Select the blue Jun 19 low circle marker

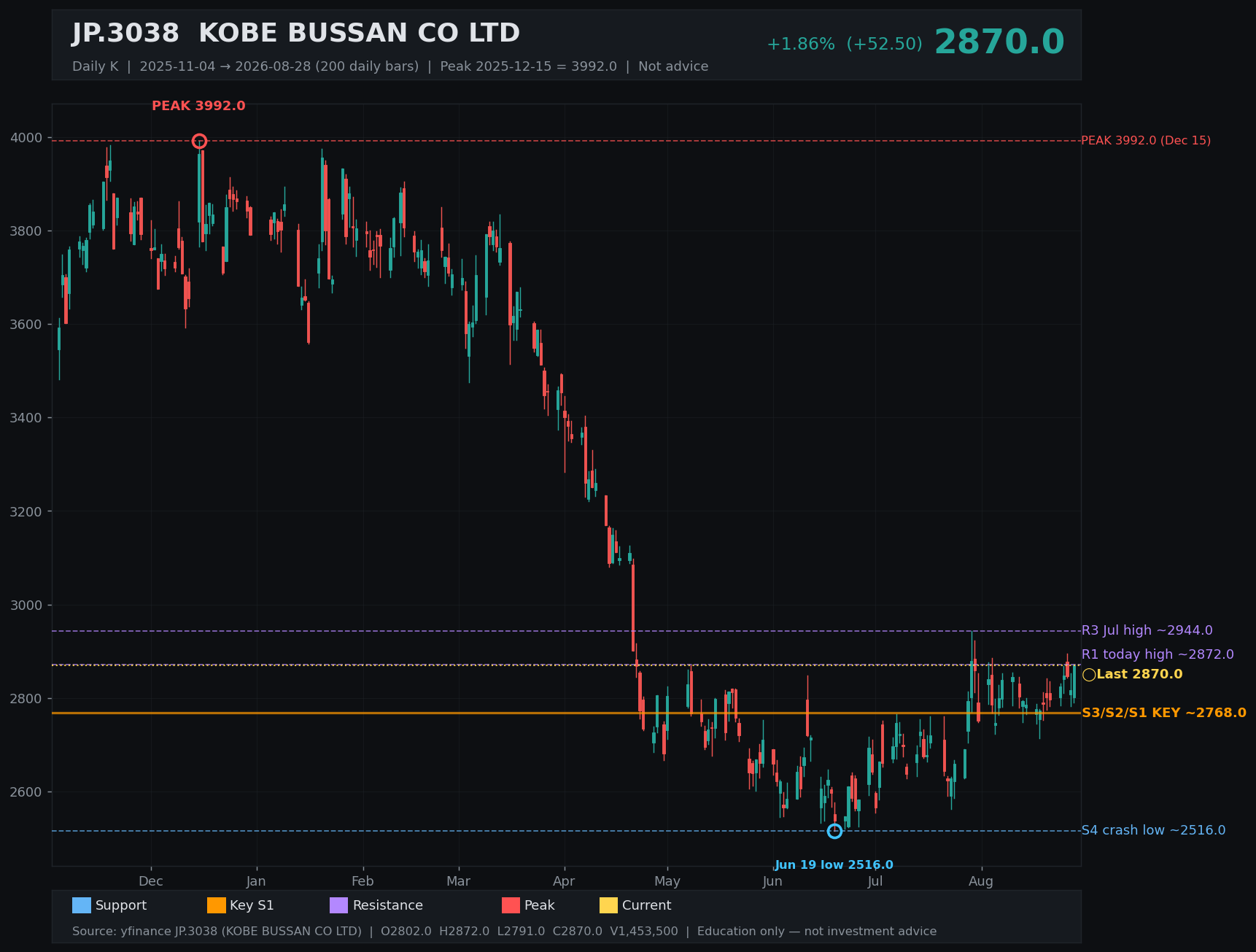pos(834,831)
